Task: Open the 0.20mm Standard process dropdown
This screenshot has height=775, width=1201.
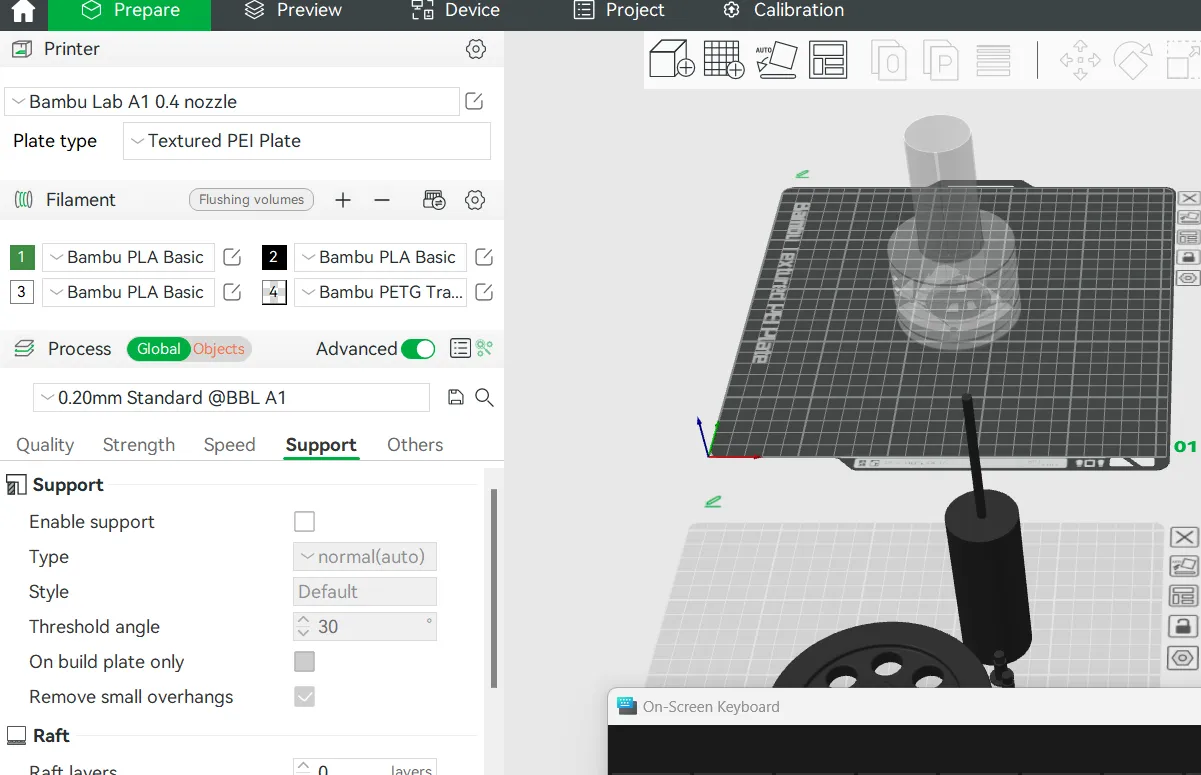Action: 232,398
